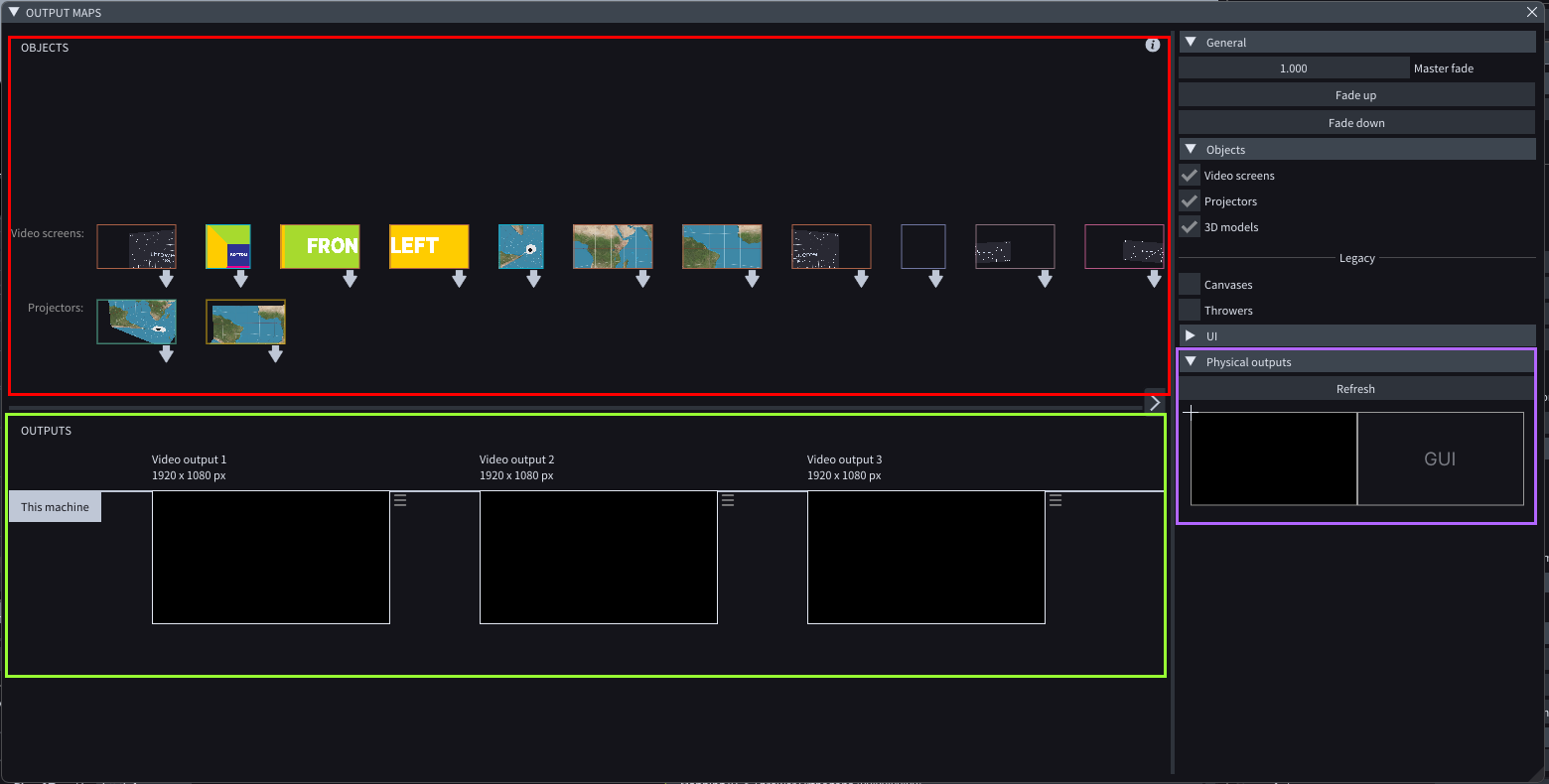Viewport: 1549px width, 784px height.
Task: Click the info icon in Objects panel
Action: coord(1152,46)
